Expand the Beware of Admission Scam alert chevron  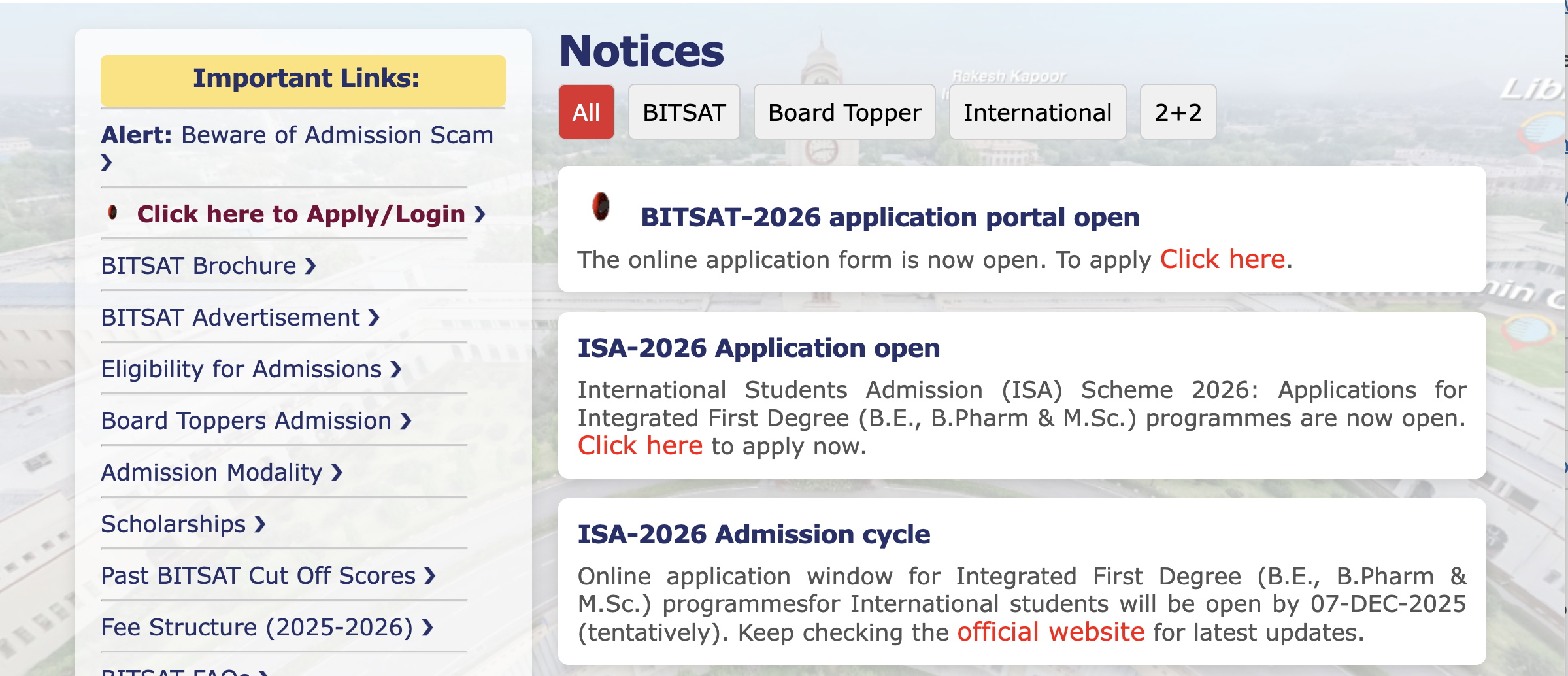pos(107,160)
